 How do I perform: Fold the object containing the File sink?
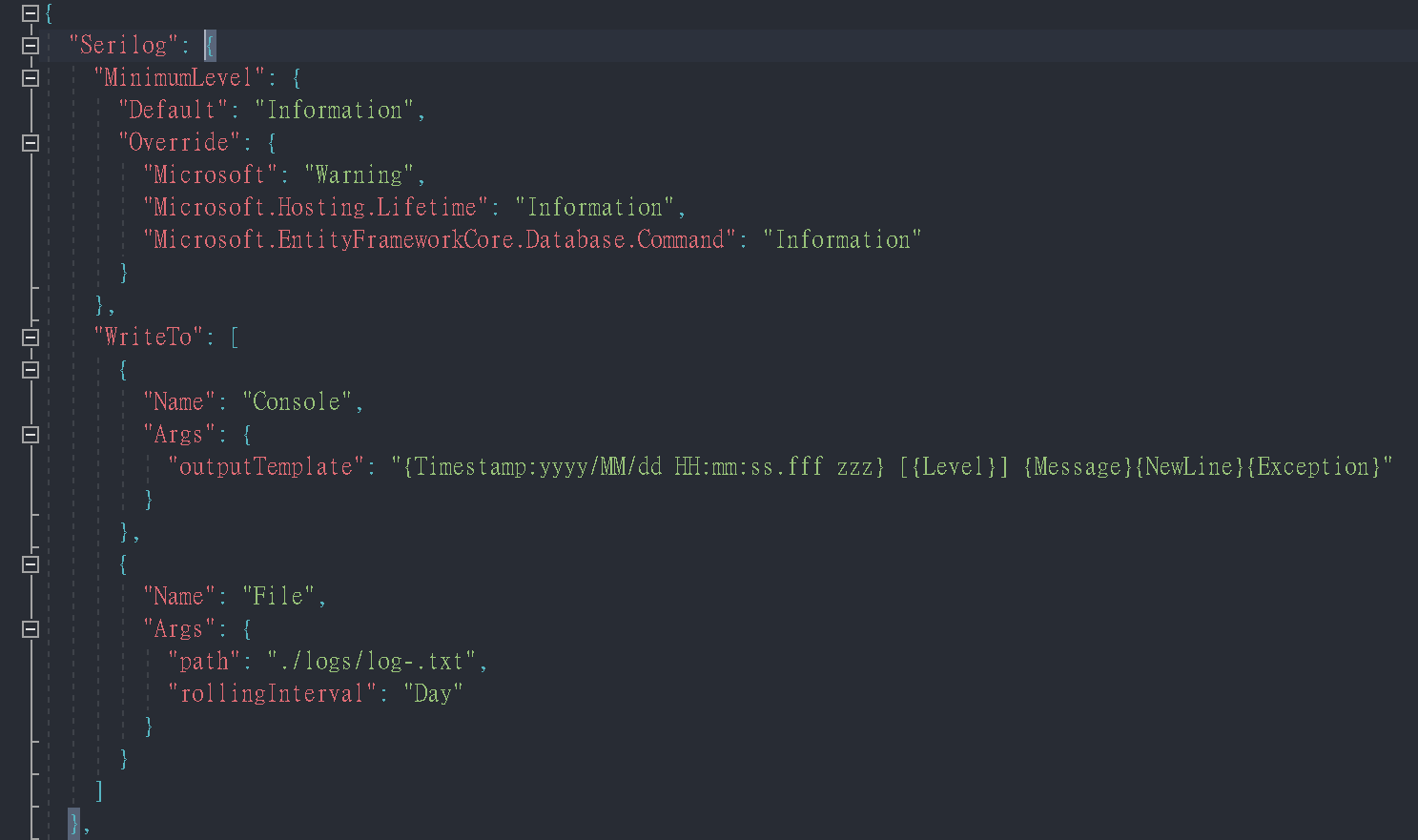click(31, 564)
